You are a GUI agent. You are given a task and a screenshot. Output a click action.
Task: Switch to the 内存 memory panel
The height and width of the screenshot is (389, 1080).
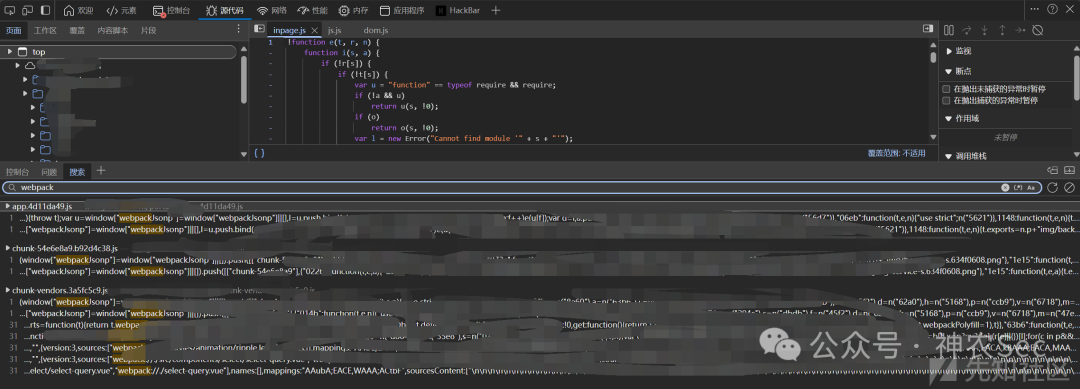(x=353, y=10)
